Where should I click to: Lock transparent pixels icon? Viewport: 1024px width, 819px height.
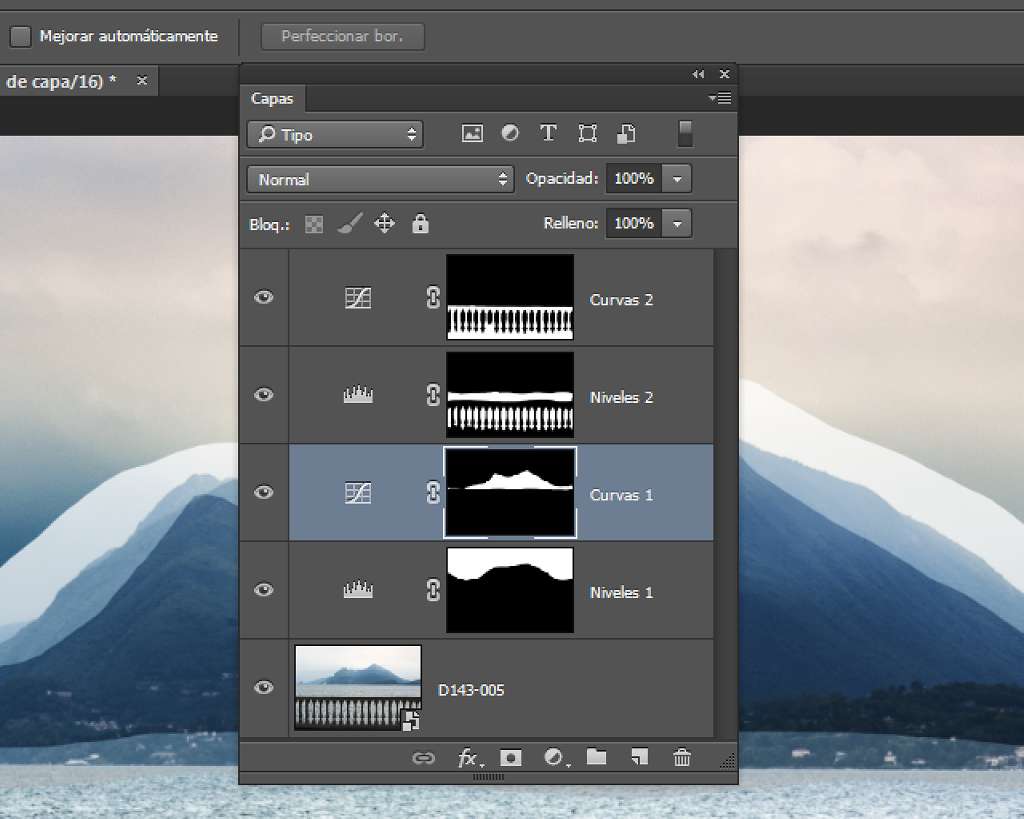[314, 225]
